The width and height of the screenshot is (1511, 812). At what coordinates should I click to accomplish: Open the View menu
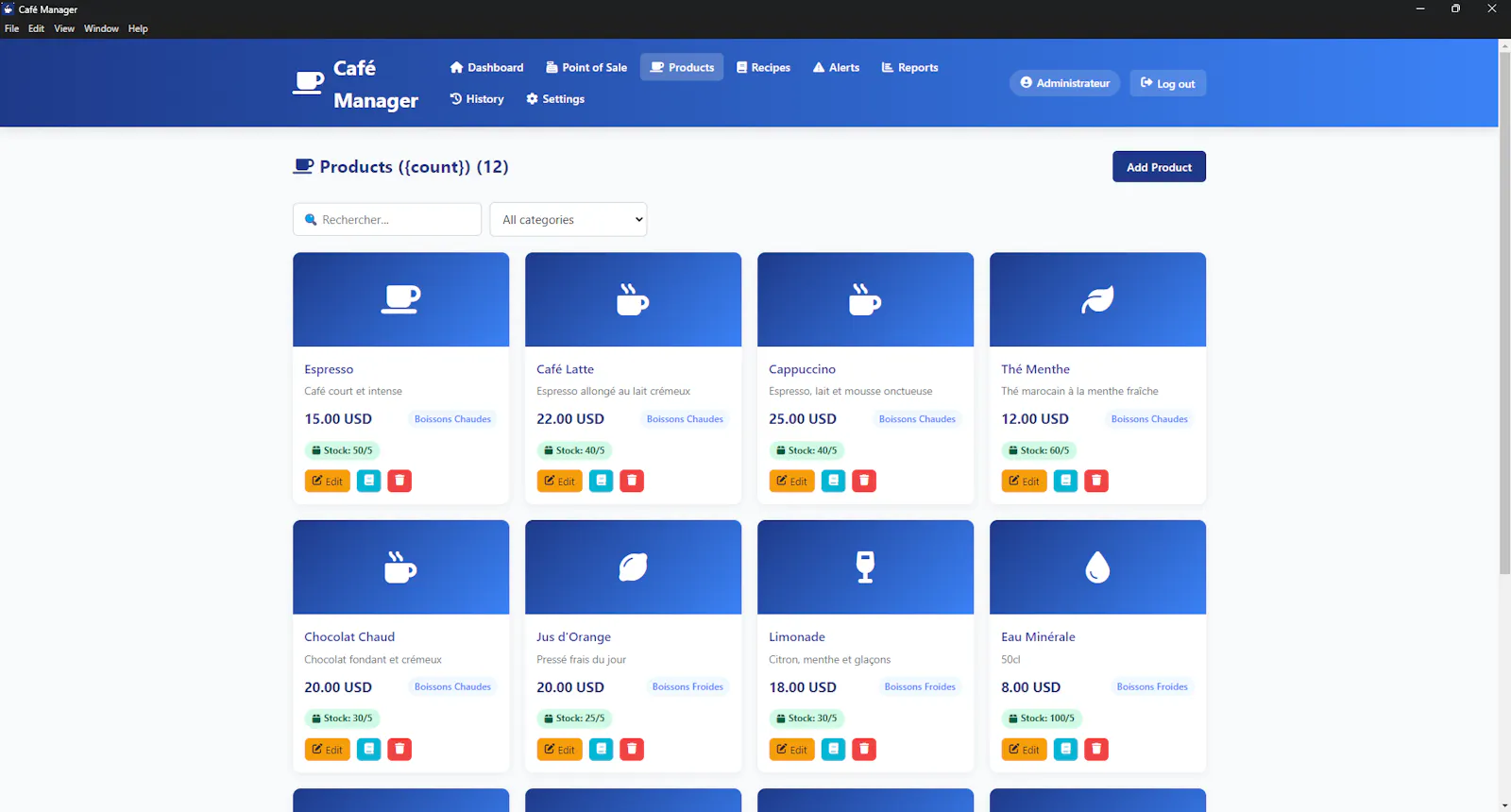(64, 28)
